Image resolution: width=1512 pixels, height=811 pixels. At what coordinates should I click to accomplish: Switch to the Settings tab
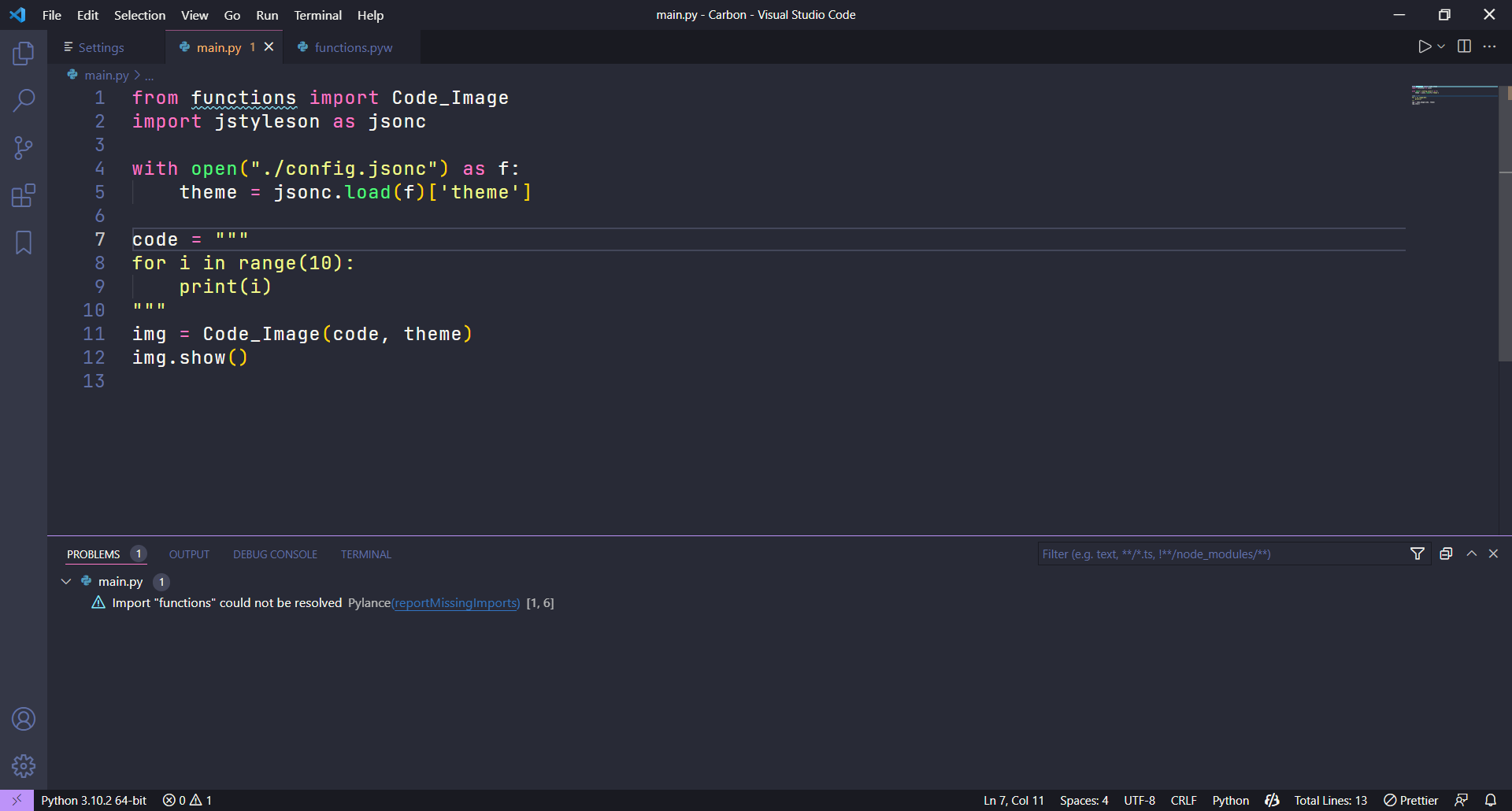(x=101, y=47)
